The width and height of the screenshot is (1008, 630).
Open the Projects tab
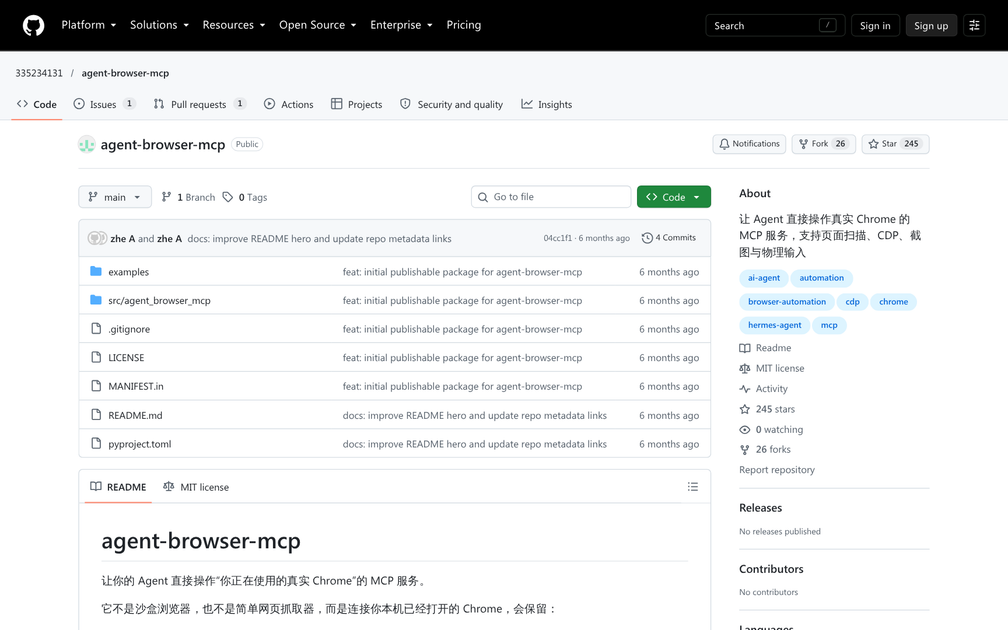[x=356, y=104]
